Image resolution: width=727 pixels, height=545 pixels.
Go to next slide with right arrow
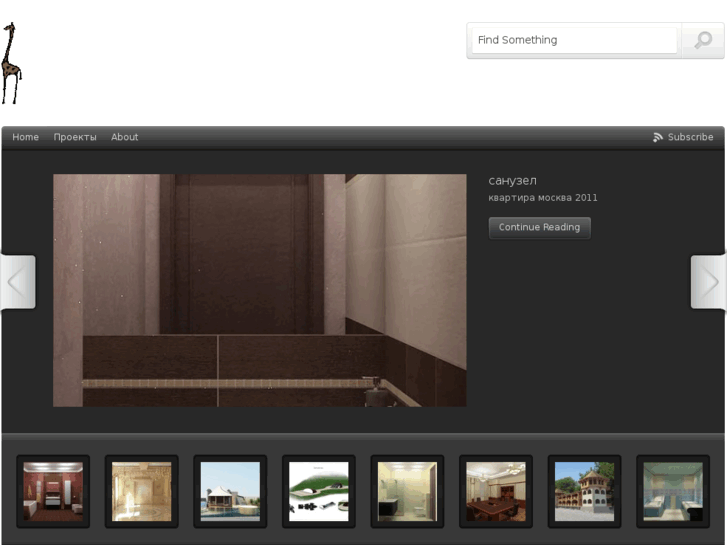(708, 282)
